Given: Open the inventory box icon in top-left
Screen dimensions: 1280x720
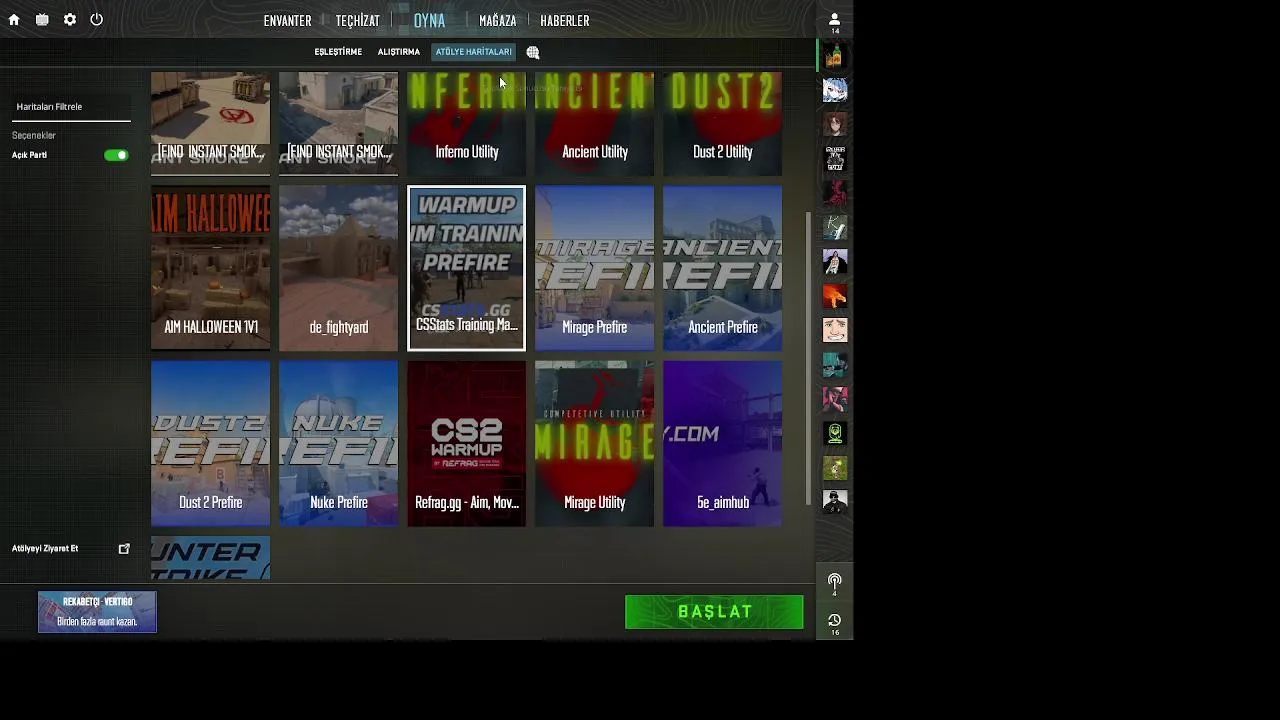Looking at the screenshot, I should pos(42,20).
